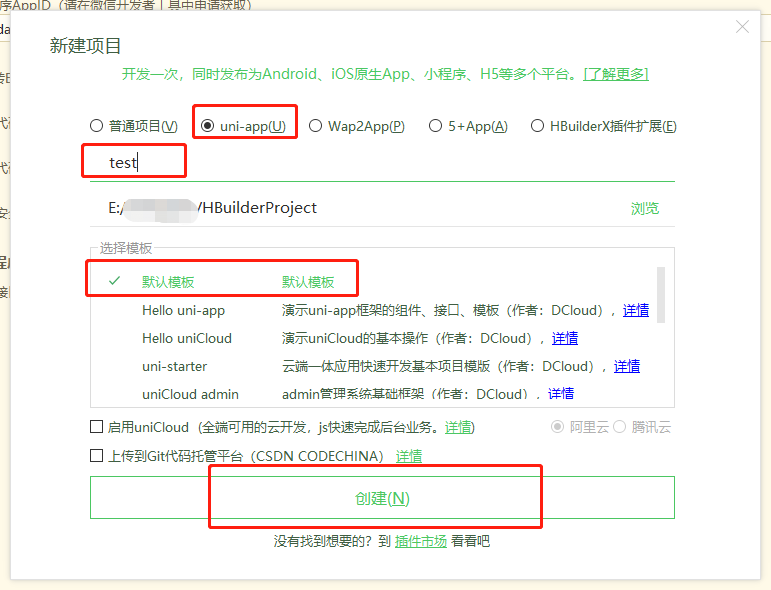Screen dimensions: 771x590
Task: Open 详情 link for uniCloud admin
Action: 561,394
